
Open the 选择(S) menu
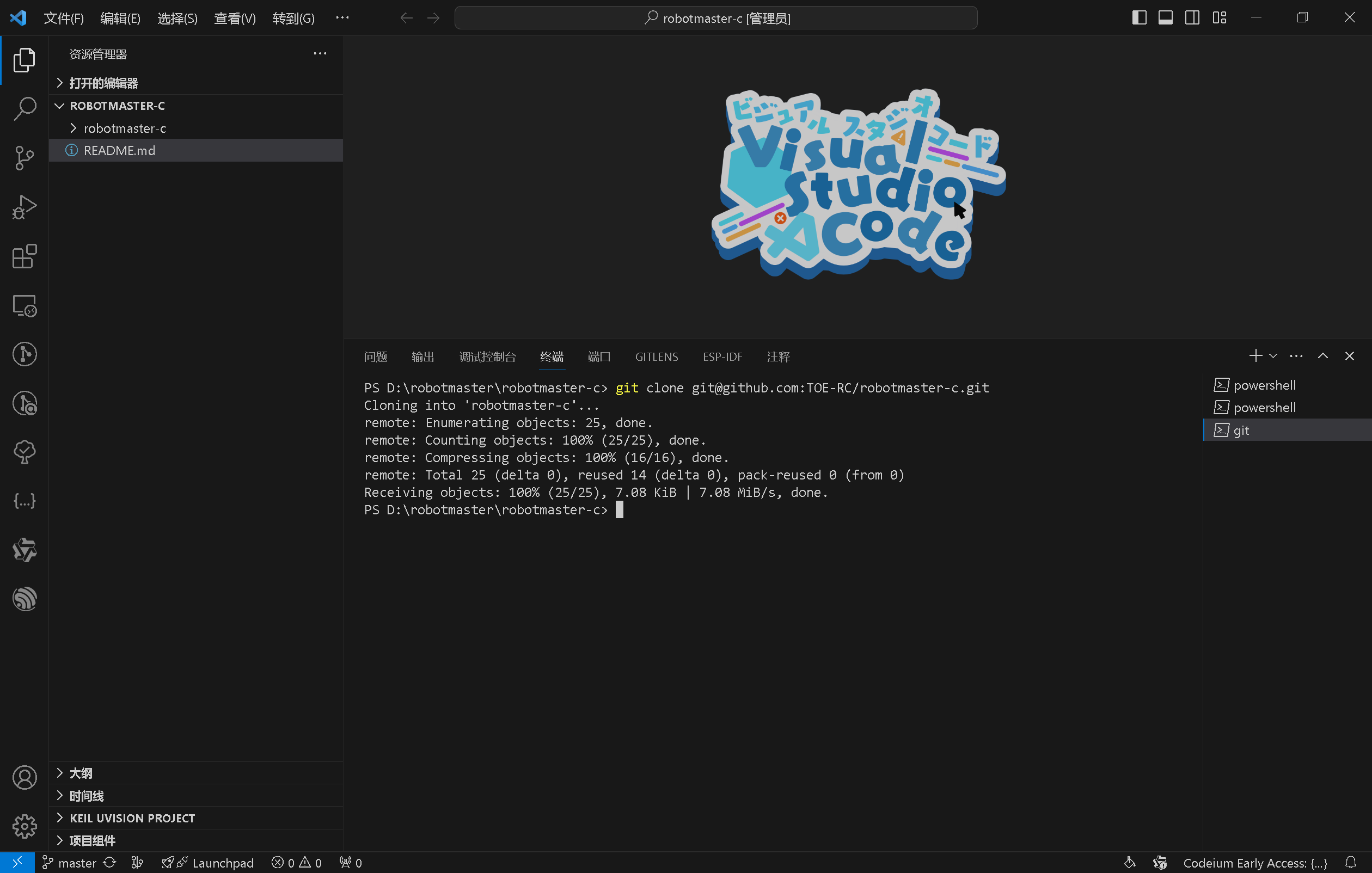(177, 18)
